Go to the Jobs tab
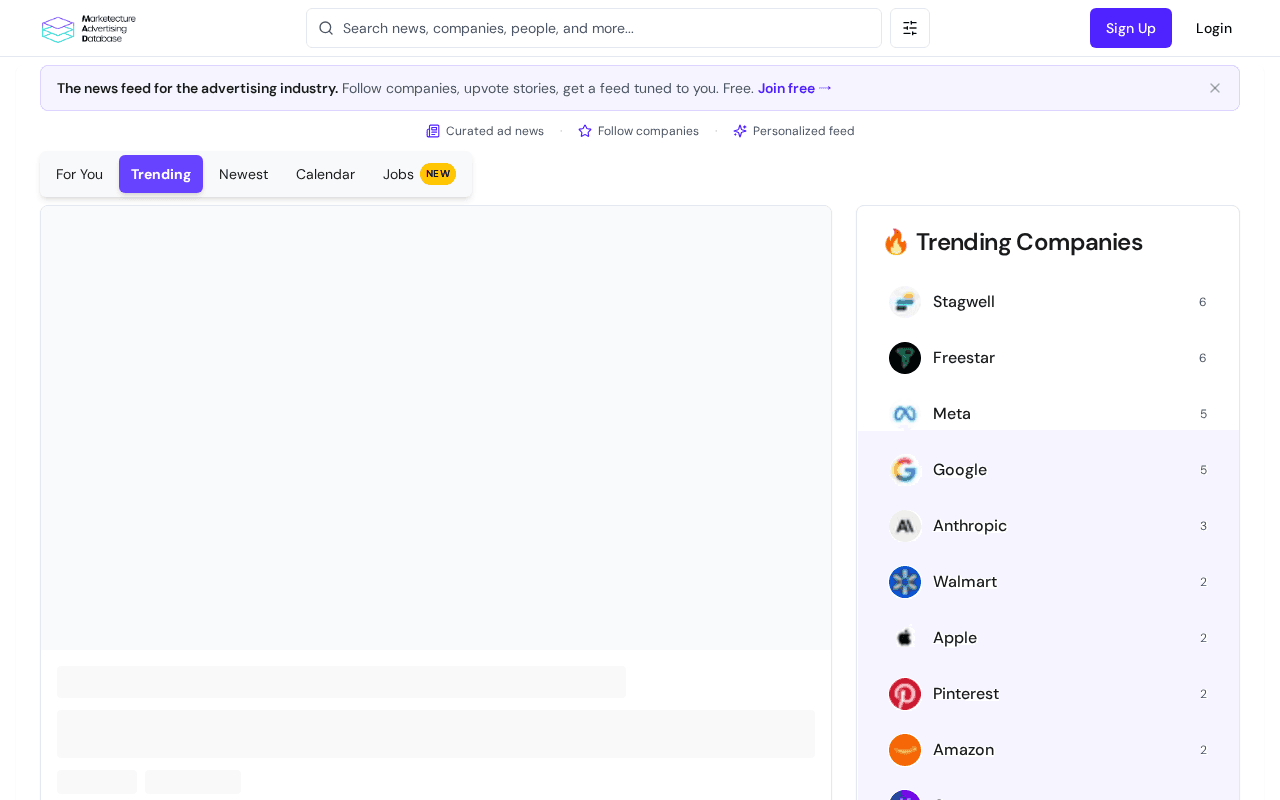This screenshot has height=800, width=1280. pyautogui.click(x=419, y=174)
